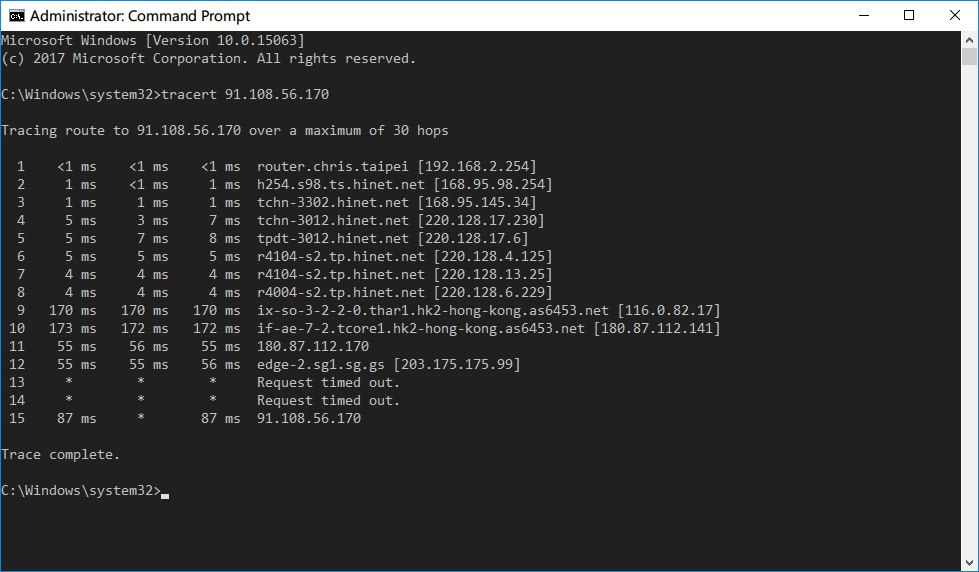Click the edge-2.sg1.sg.gs hostname

[x=323, y=364]
